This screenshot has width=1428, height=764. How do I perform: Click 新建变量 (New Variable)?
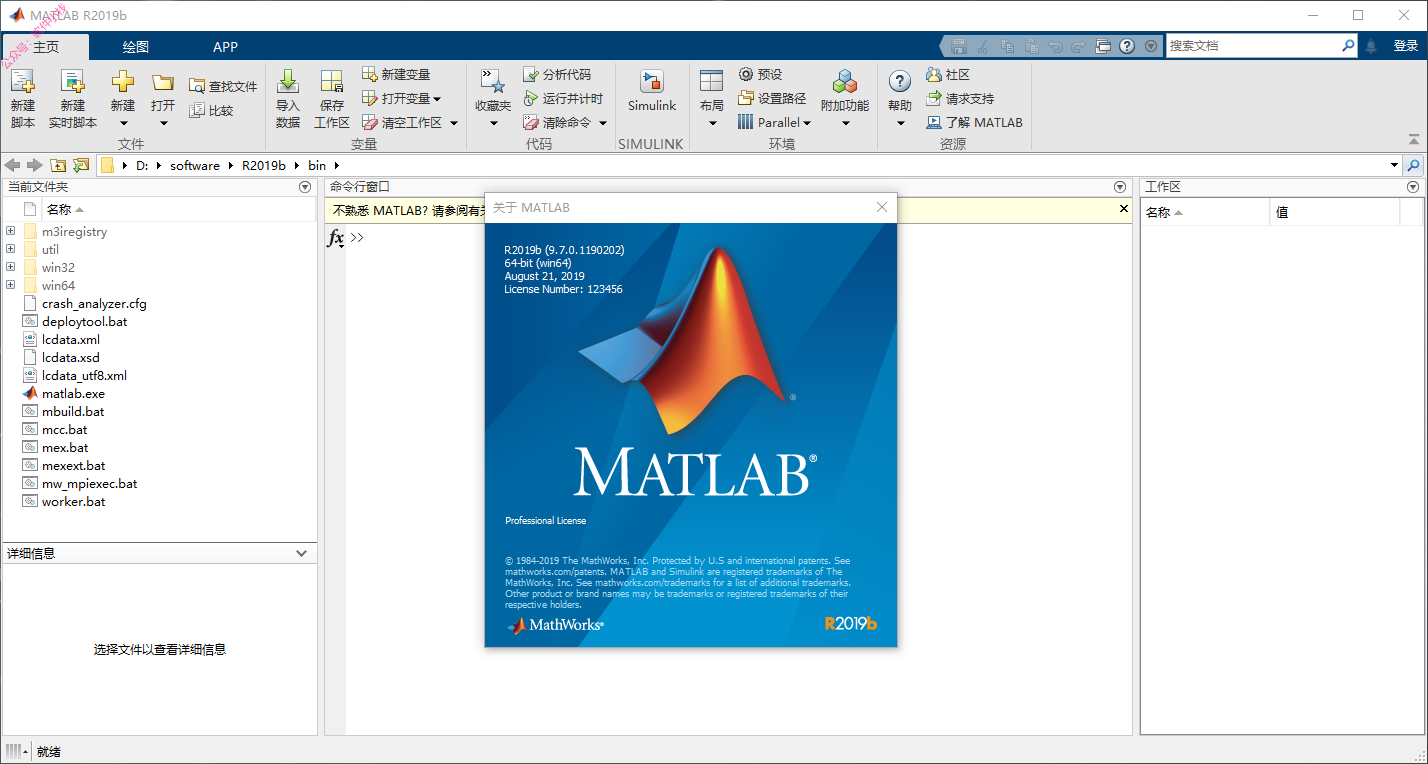coord(396,75)
